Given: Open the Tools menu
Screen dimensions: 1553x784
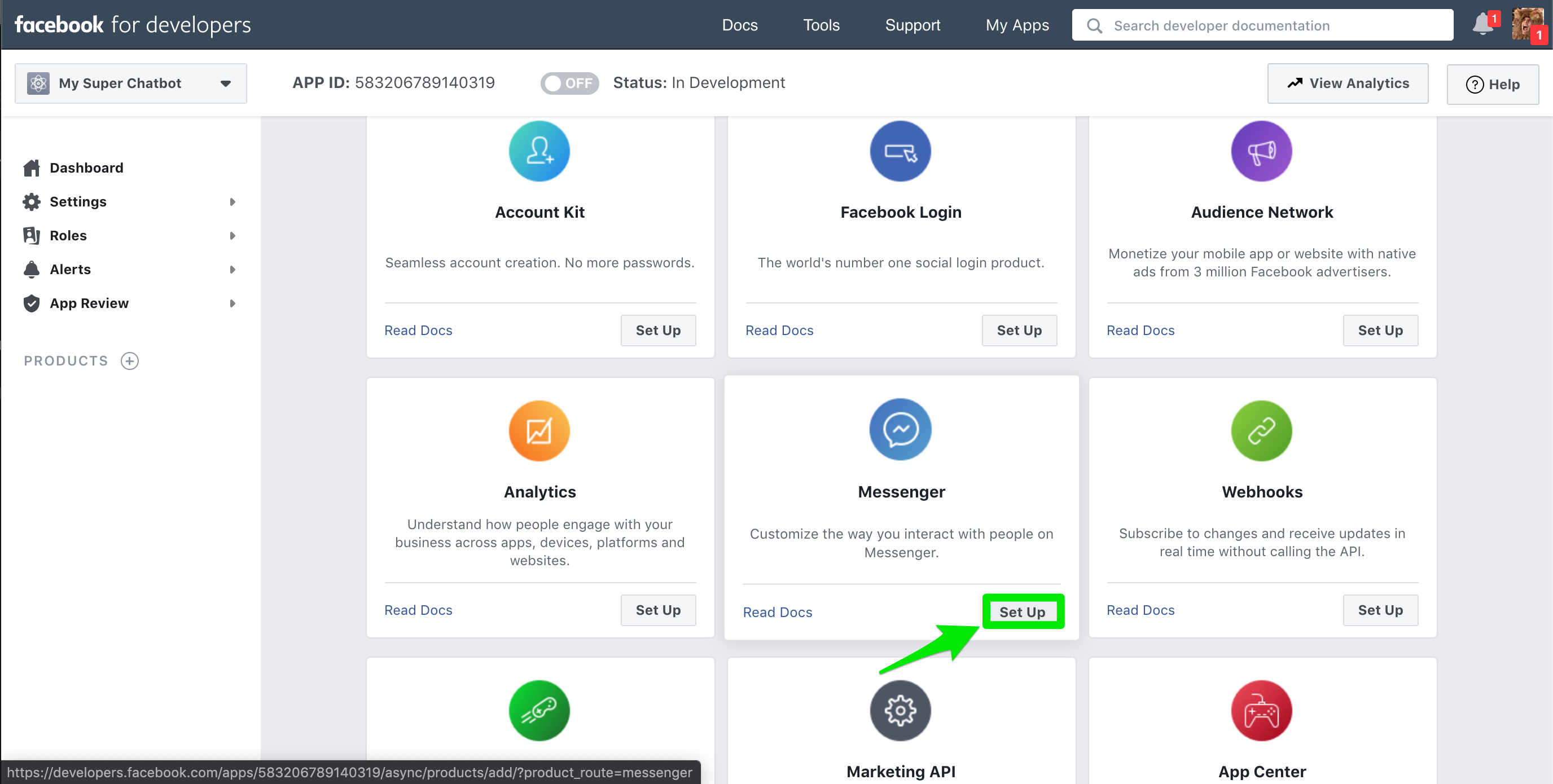Looking at the screenshot, I should click(821, 25).
